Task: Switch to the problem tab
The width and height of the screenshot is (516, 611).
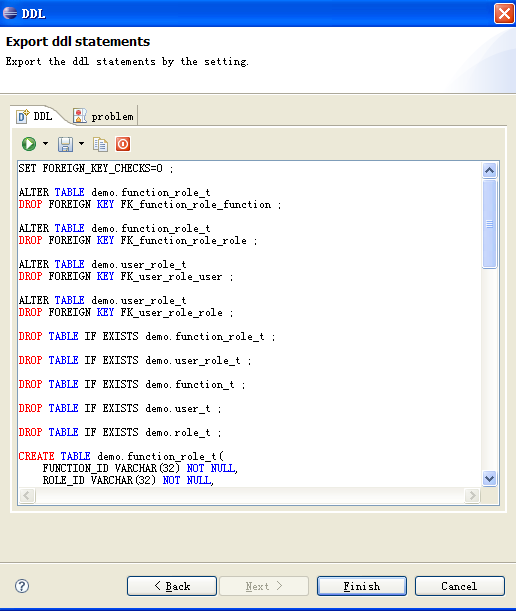Action: (104, 116)
